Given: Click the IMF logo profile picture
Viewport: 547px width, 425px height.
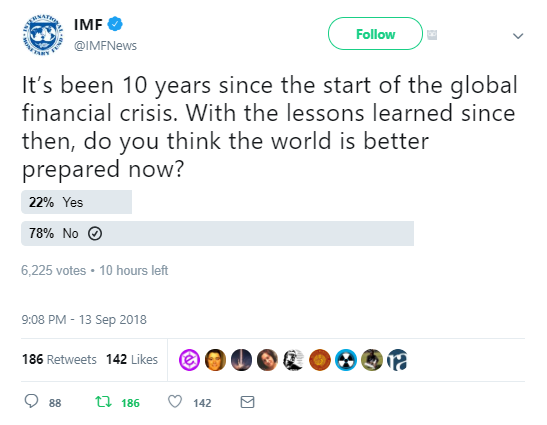Looking at the screenshot, I should click(x=43, y=35).
